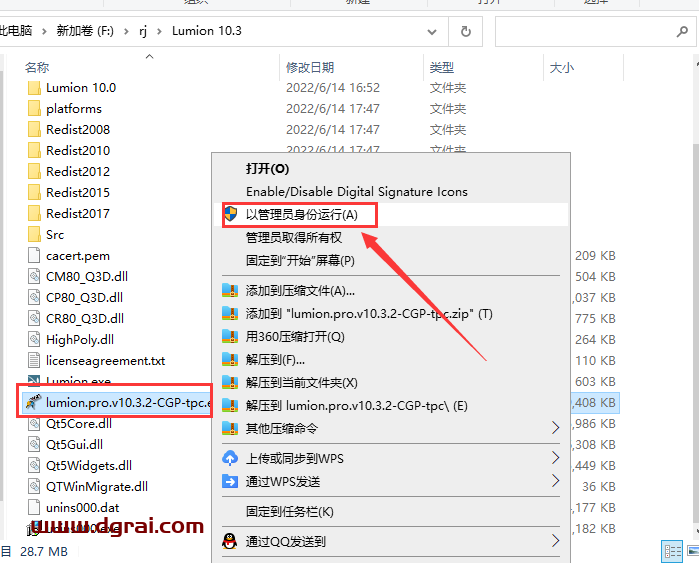
Task: Choose 添加到 lumion.pro.v10.3.2-CGP-tpc.zip
Action: click(369, 314)
